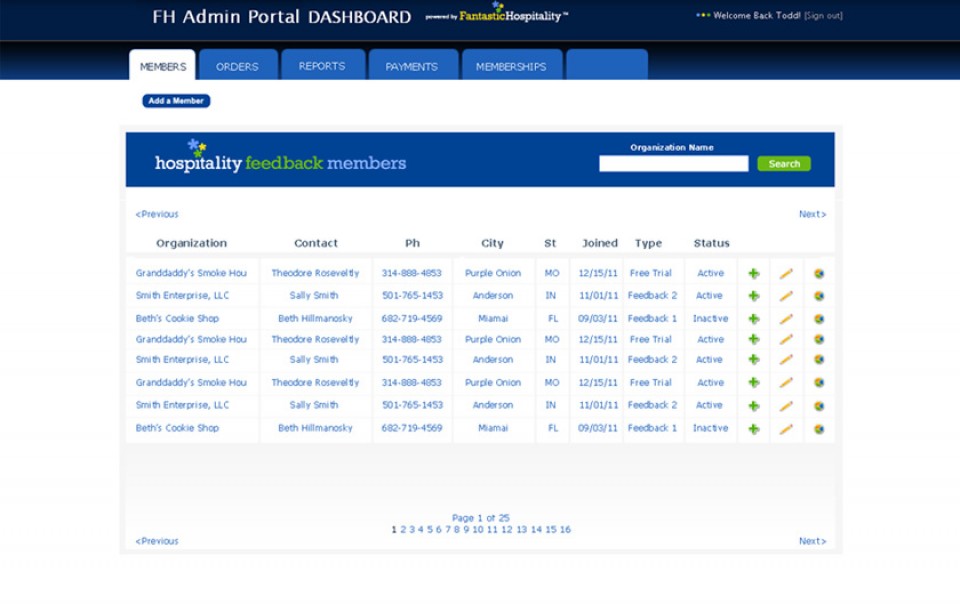Click green plus icon in first table row
This screenshot has width=960, height=604.
754,273
